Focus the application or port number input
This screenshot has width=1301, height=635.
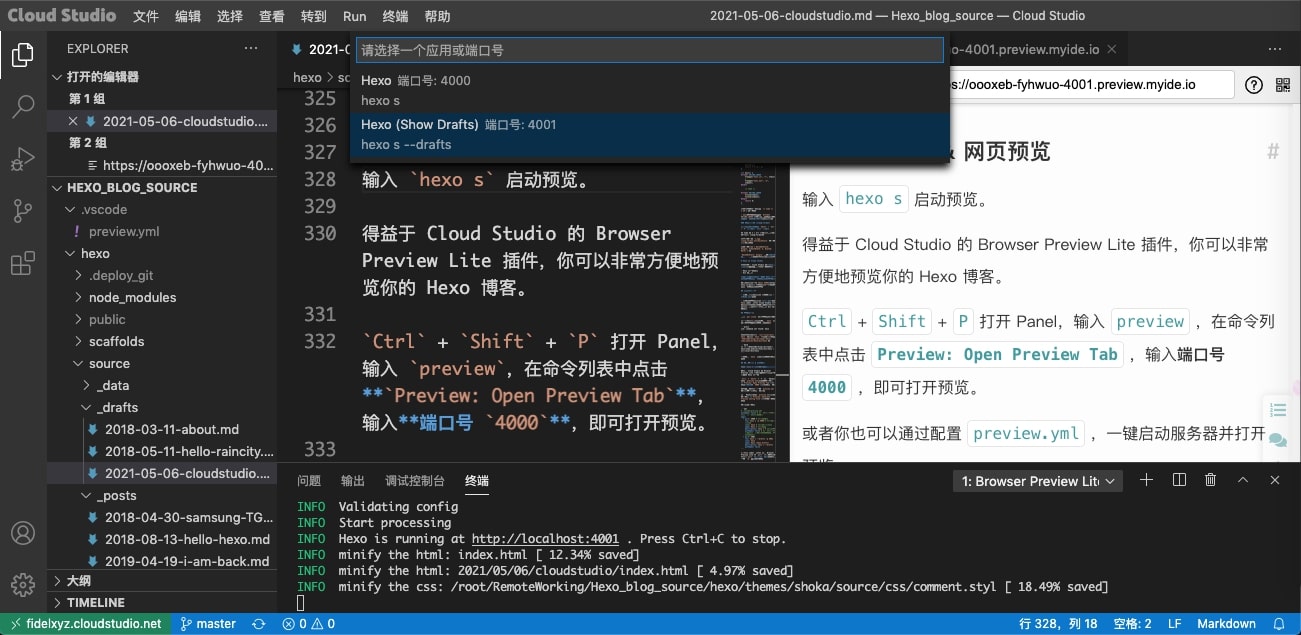point(649,50)
